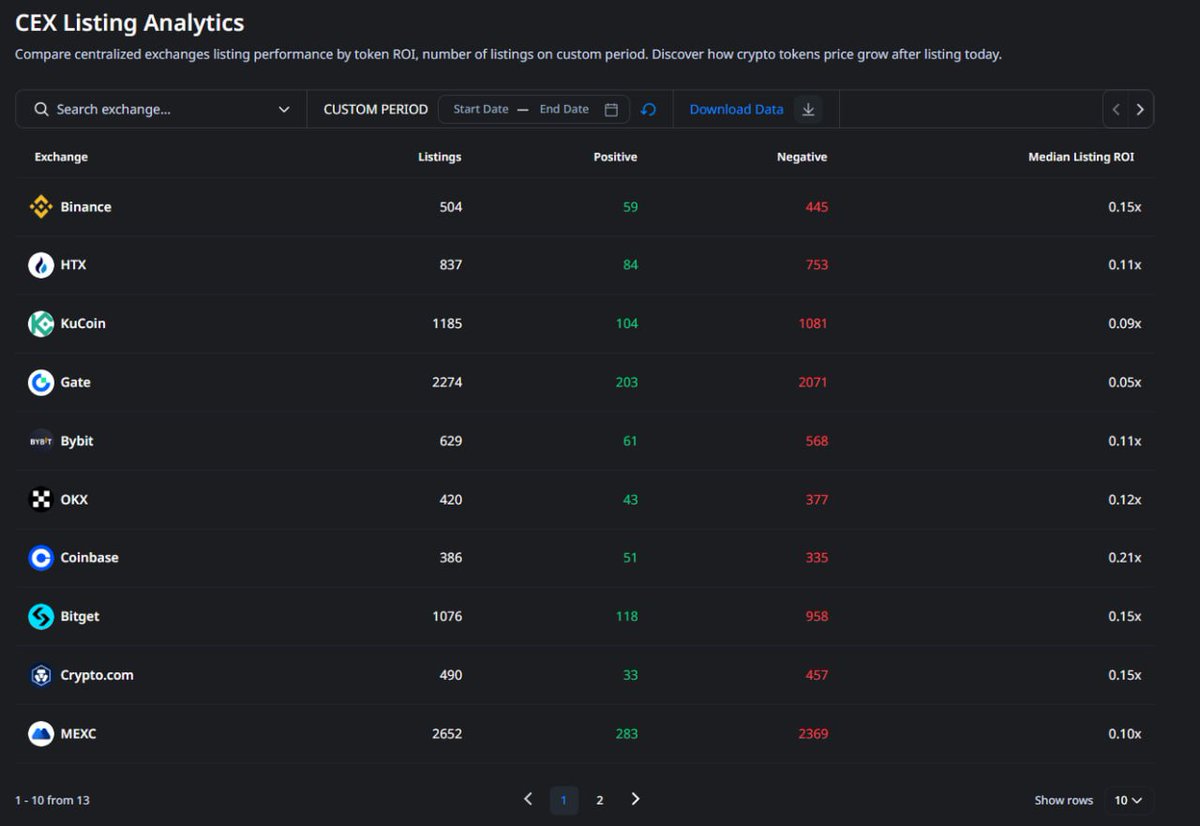Click the Binance exchange logo icon

41,207
